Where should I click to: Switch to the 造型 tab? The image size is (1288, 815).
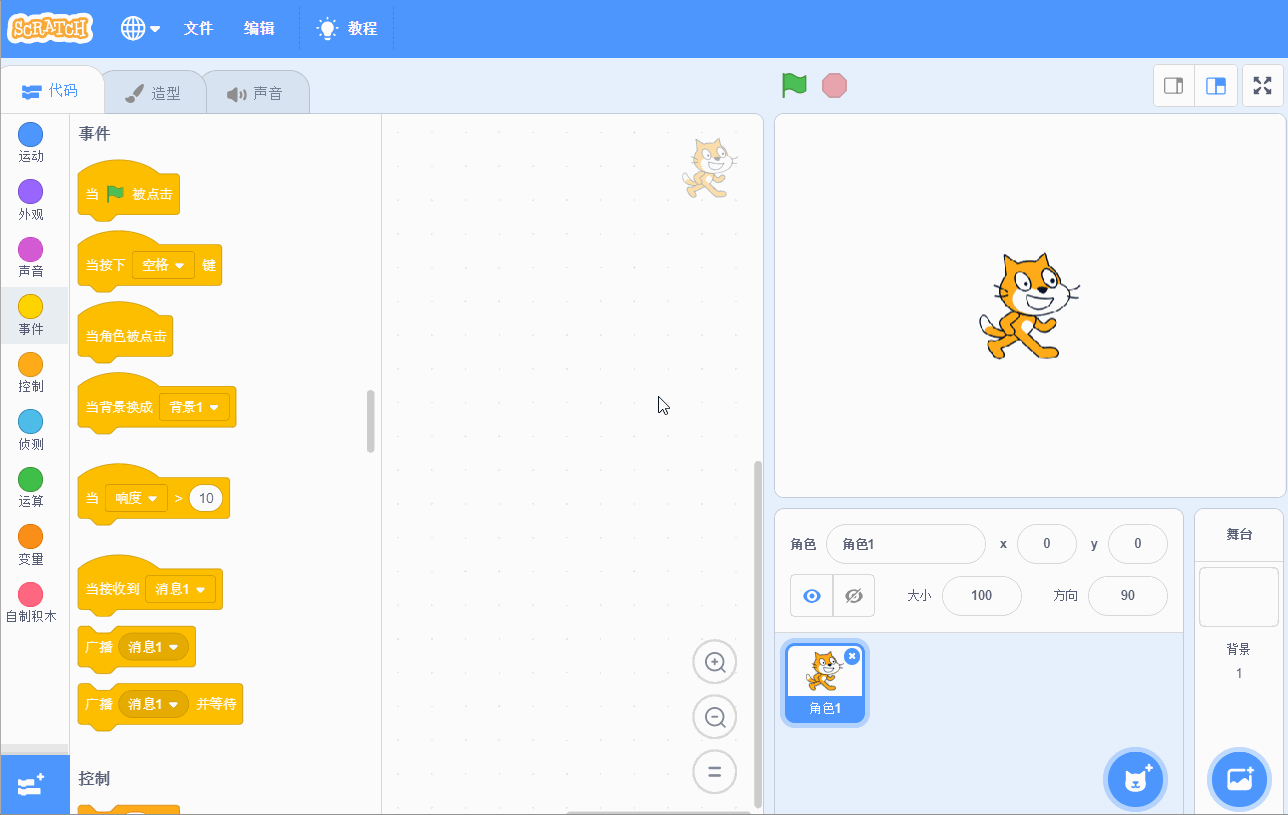tap(153, 93)
